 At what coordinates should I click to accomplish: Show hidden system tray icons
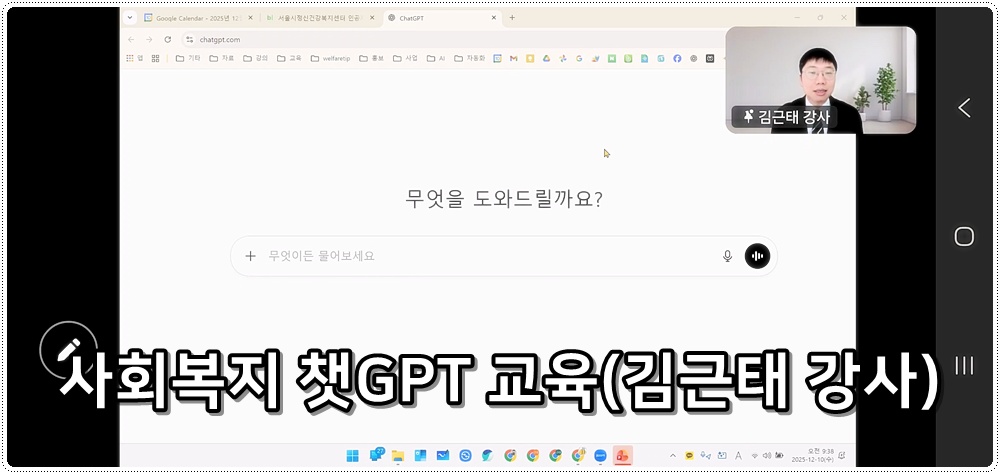pyautogui.click(x=672, y=455)
